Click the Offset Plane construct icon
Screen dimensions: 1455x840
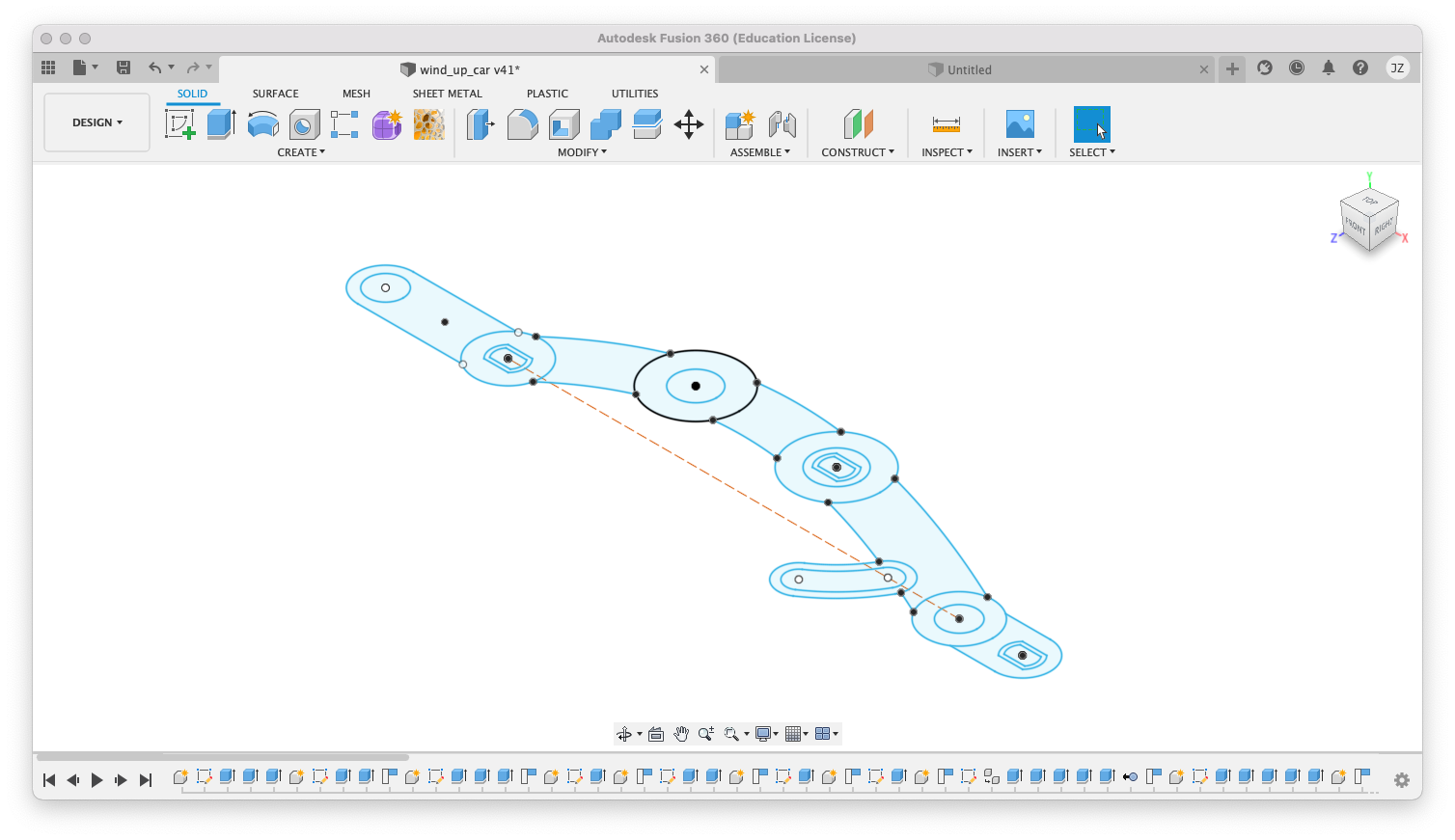click(858, 124)
